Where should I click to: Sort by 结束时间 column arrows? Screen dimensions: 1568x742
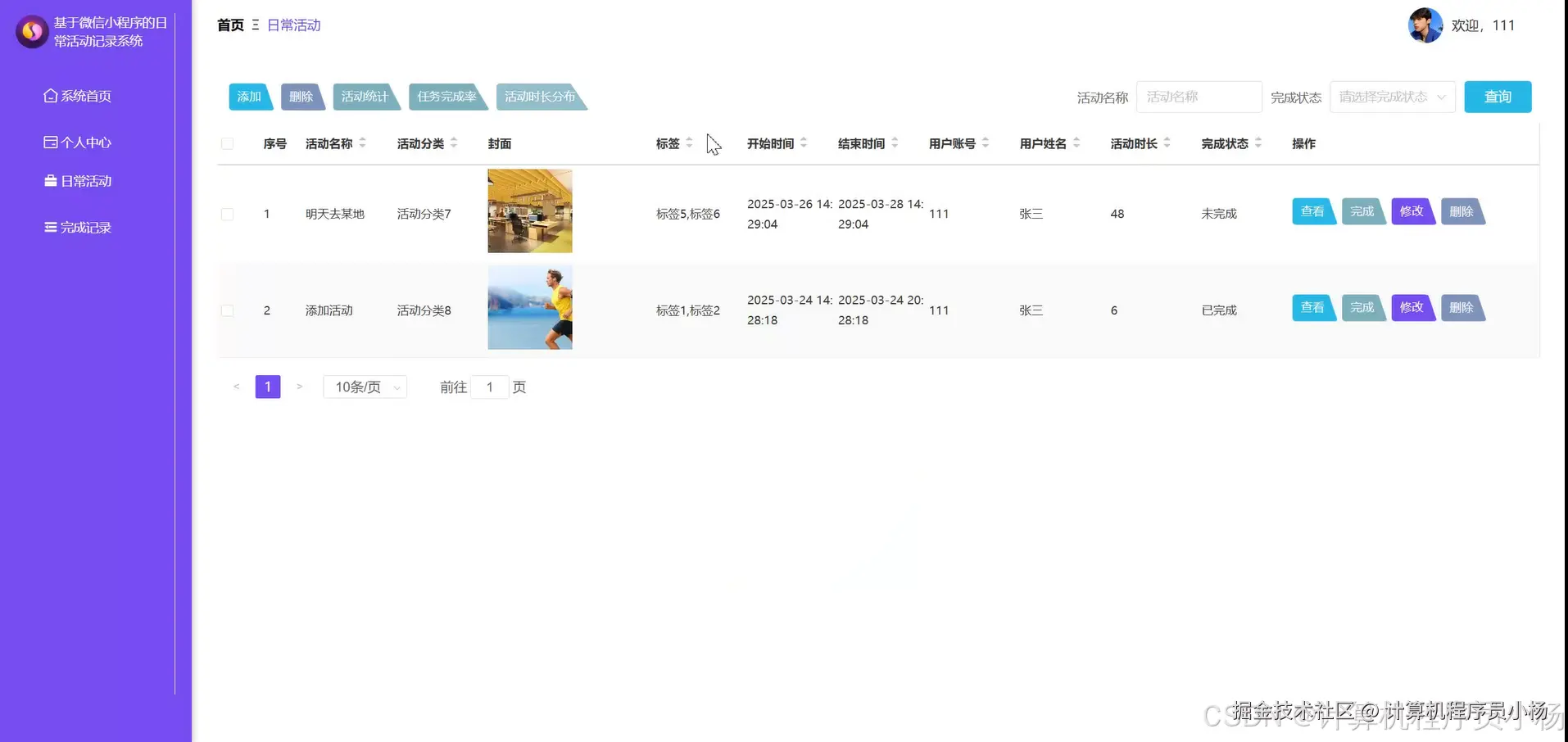[x=895, y=143]
